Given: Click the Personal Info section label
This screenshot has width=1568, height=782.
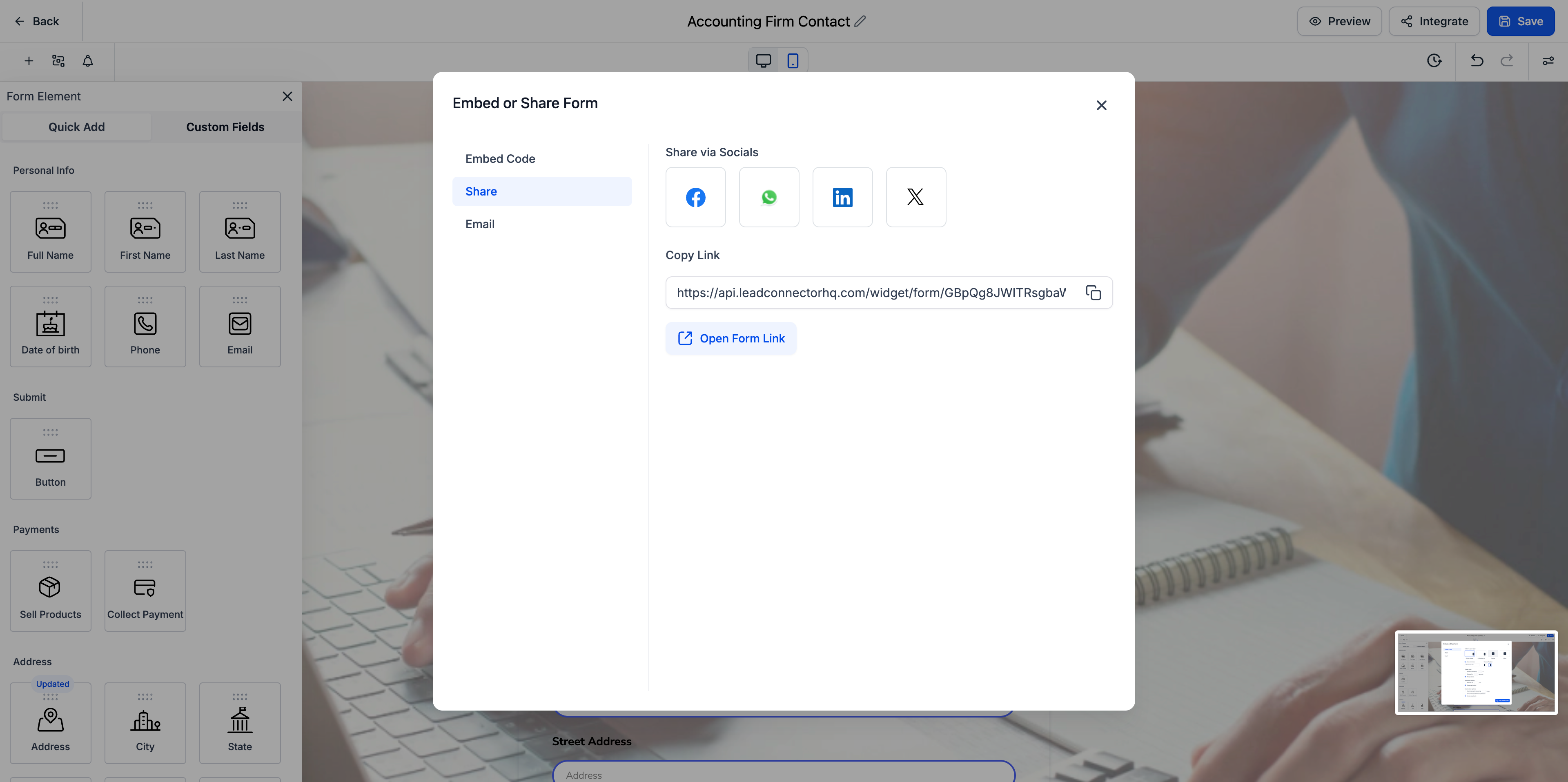Looking at the screenshot, I should [x=44, y=170].
